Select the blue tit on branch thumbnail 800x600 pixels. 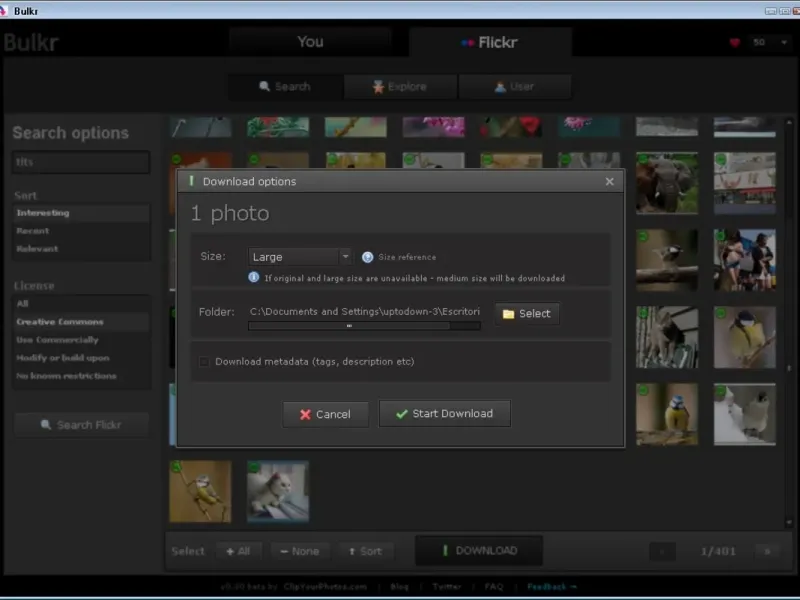[667, 414]
